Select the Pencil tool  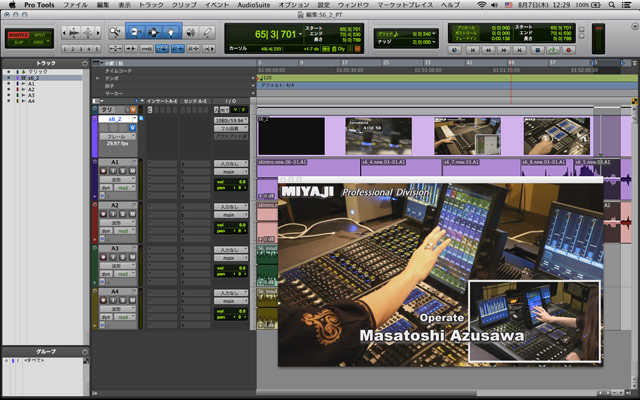tap(208, 32)
